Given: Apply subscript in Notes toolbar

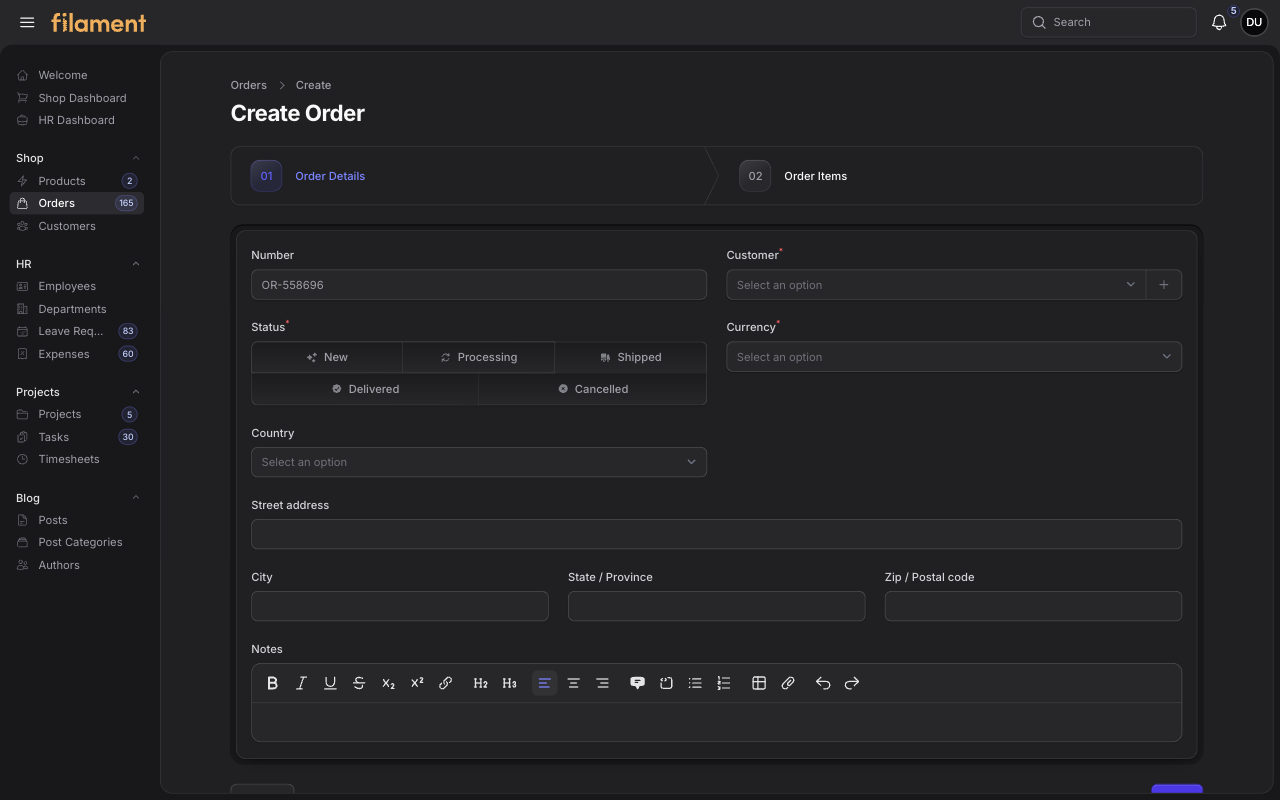Looking at the screenshot, I should point(388,683).
